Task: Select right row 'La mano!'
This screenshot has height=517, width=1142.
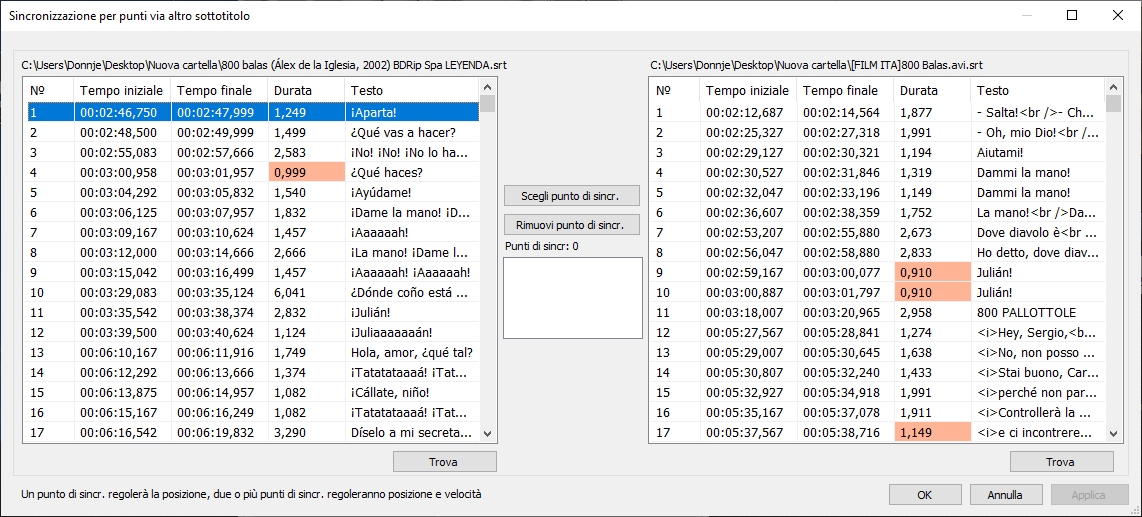Action: pos(878,213)
